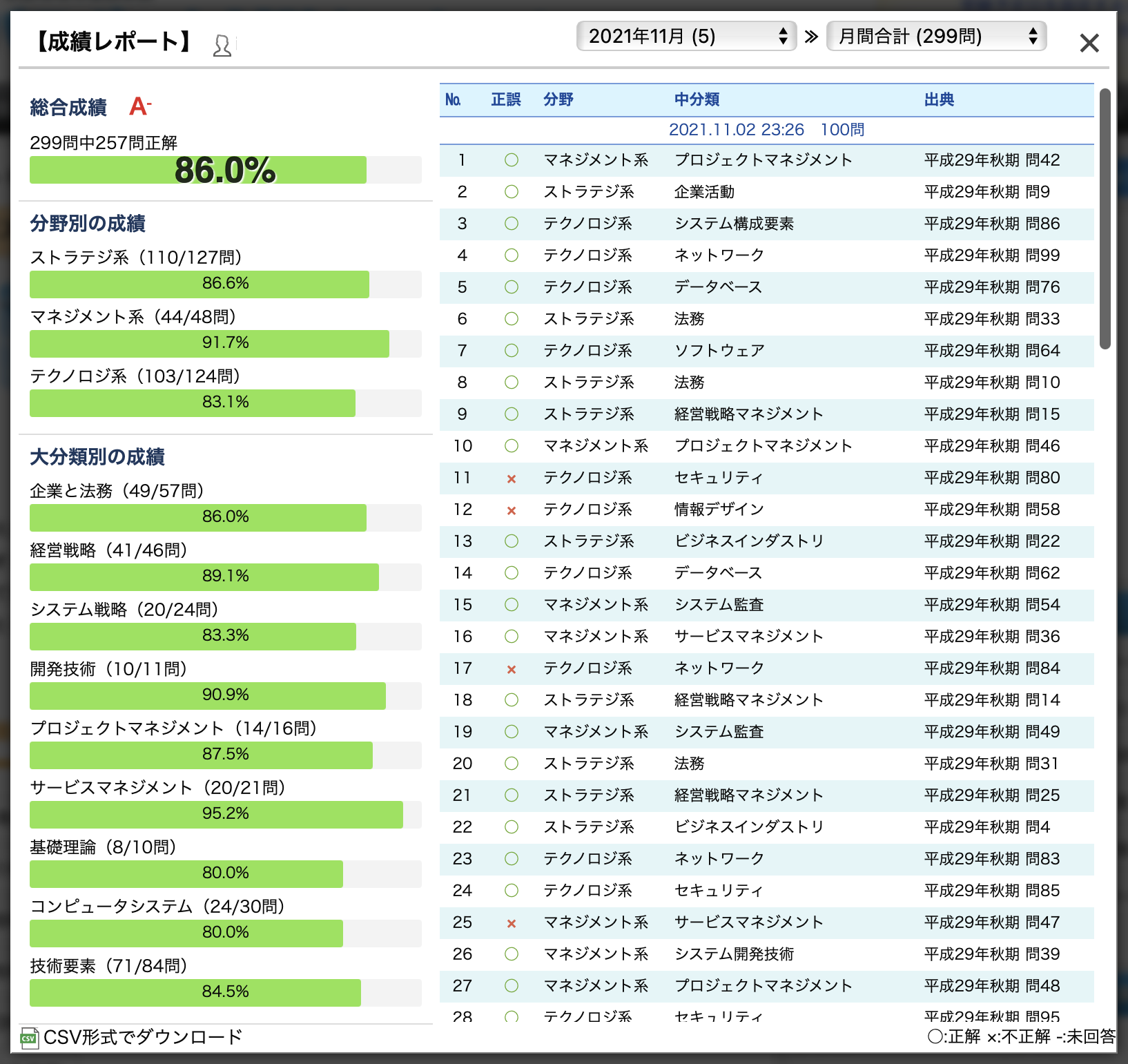Click the 大分類別の成績 heading
Image resolution: width=1128 pixels, height=1064 pixels.
[x=97, y=457]
